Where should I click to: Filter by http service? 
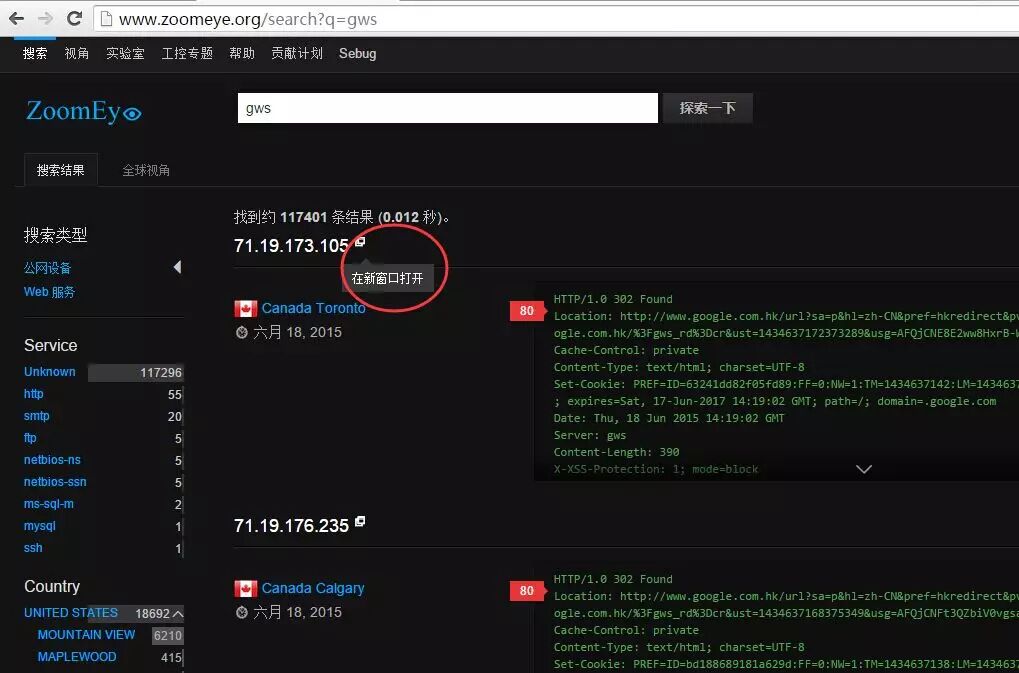[33, 394]
